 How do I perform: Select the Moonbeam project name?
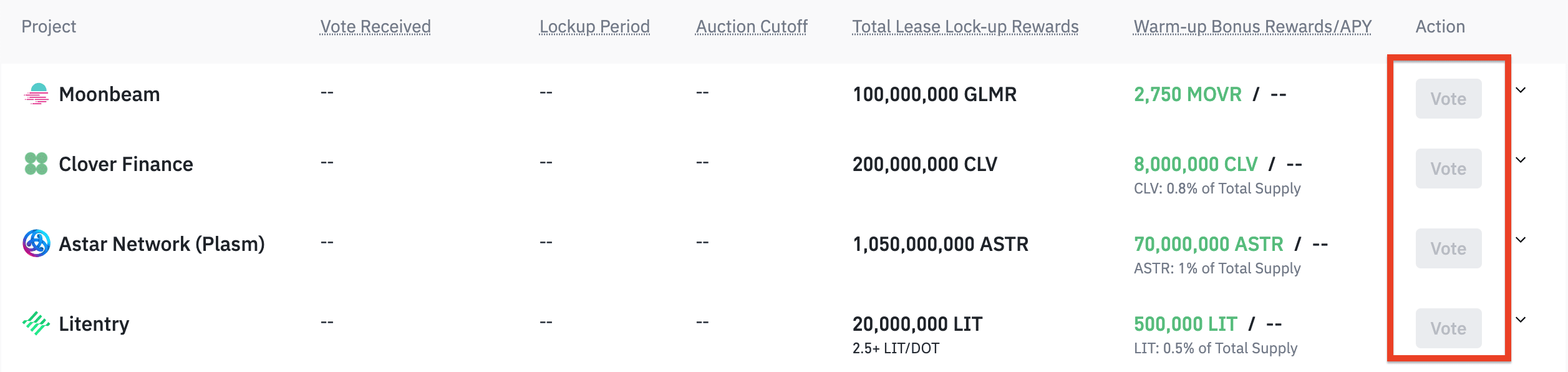(x=109, y=94)
